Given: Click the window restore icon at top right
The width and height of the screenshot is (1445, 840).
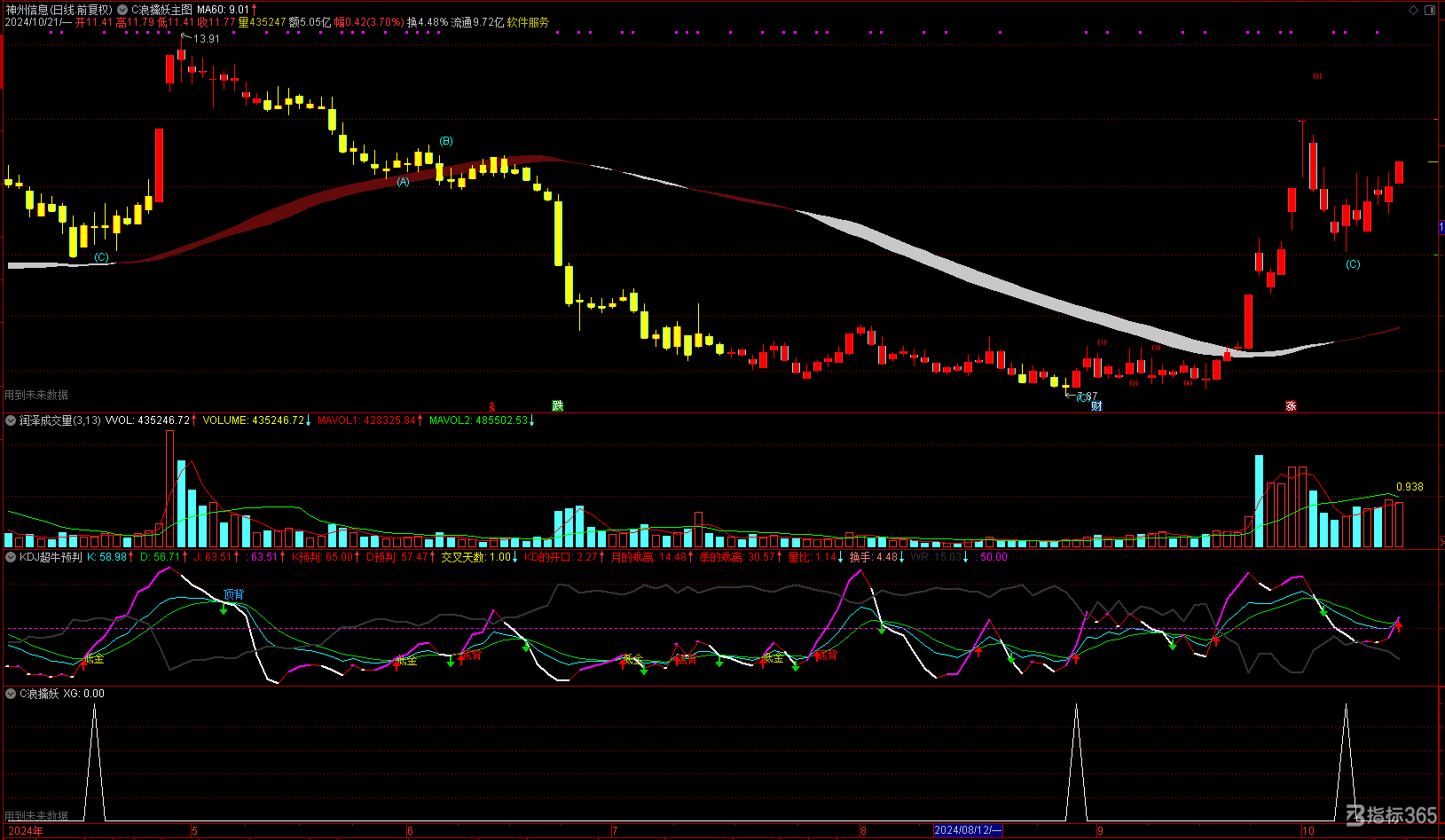Looking at the screenshot, I should (x=1430, y=10).
